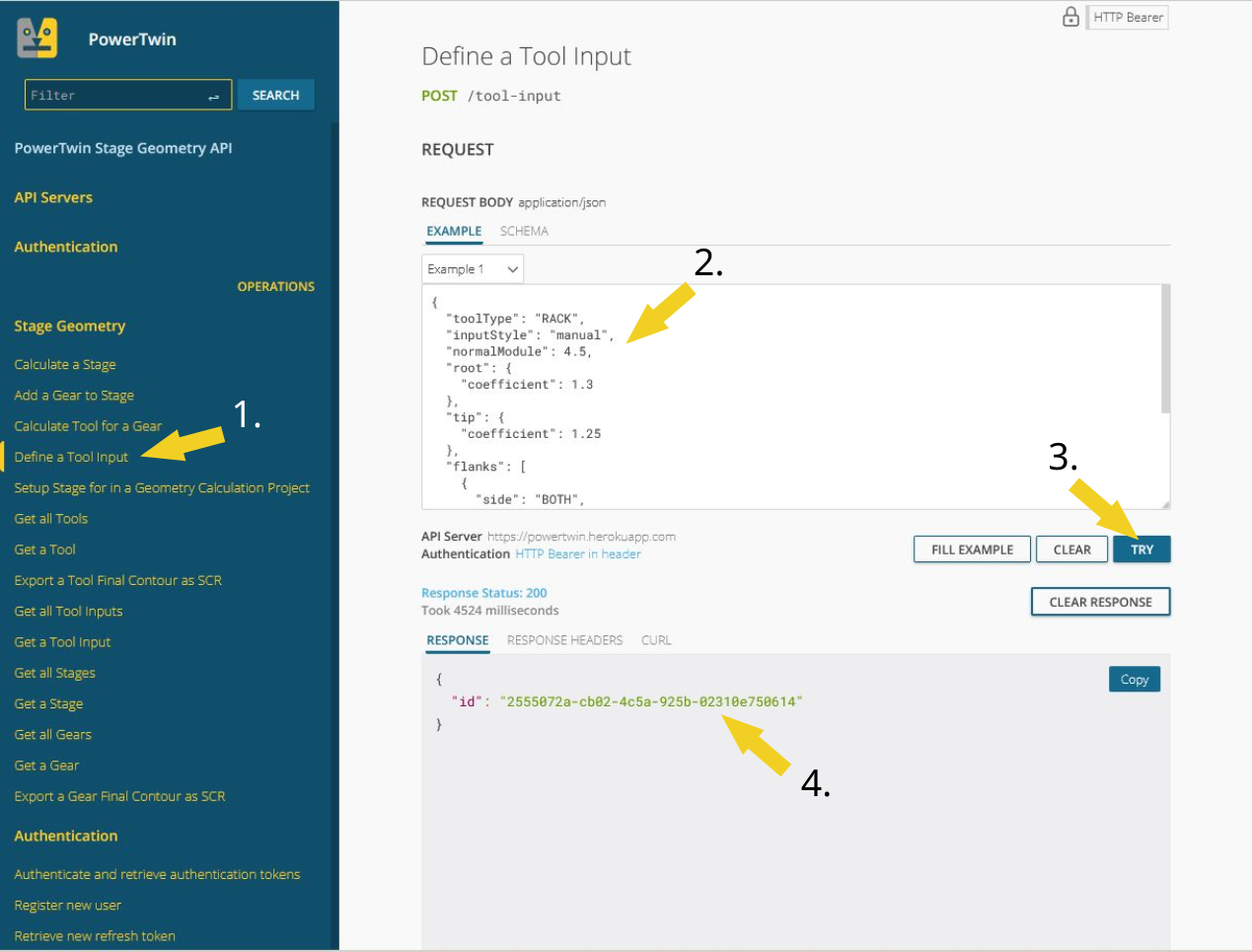Open the Example 1 dropdown

473,269
